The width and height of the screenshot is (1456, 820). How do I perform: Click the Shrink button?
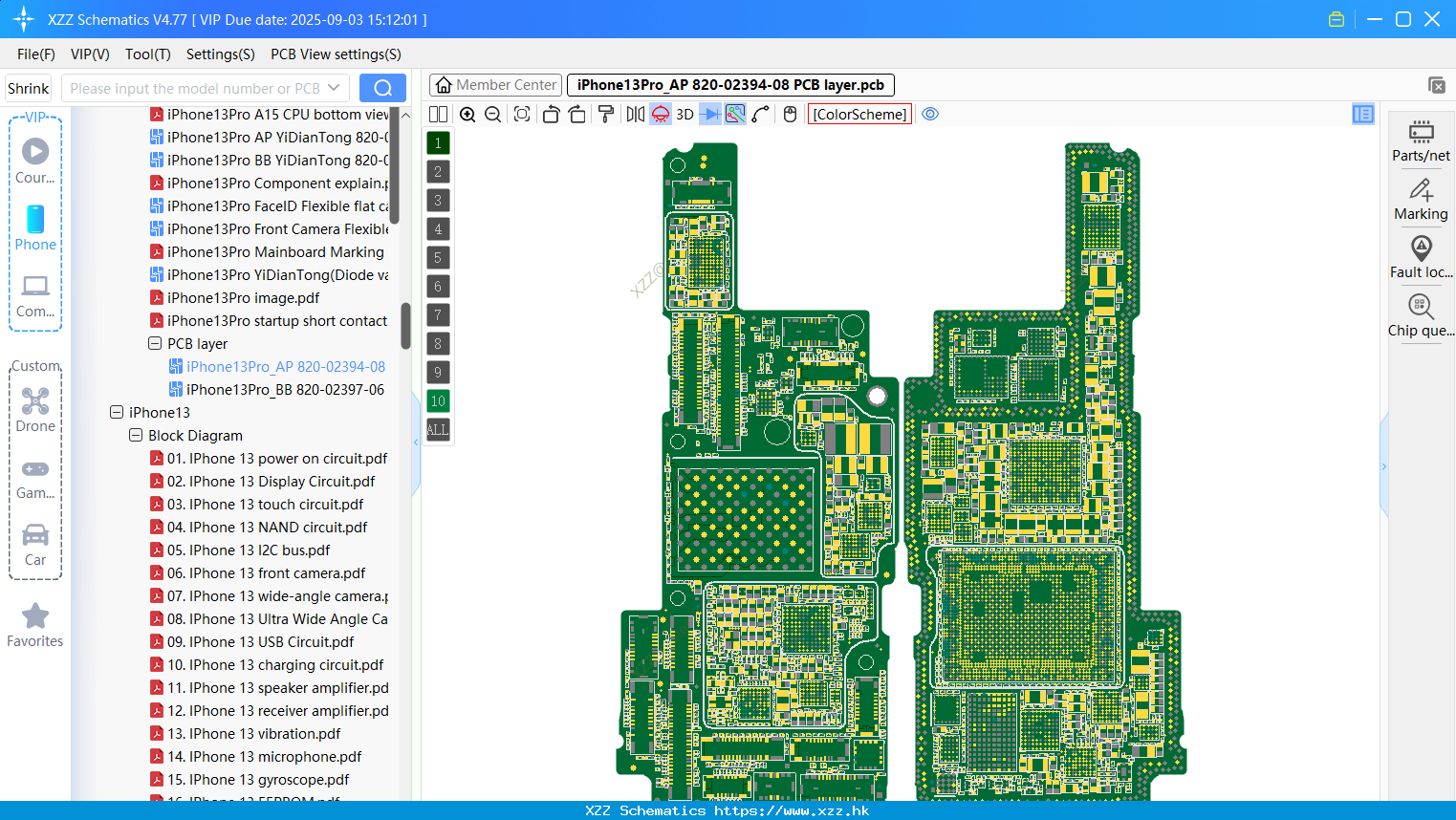click(28, 88)
